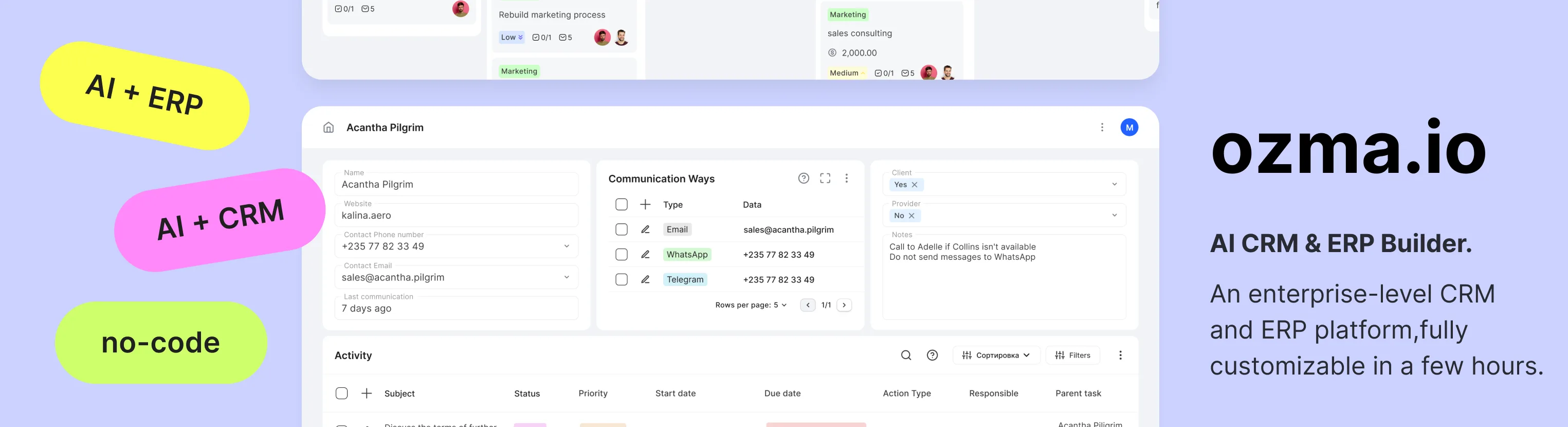Image resolution: width=1568 pixels, height=427 pixels.
Task: Remove the Yes tag from Client
Action: (914, 185)
